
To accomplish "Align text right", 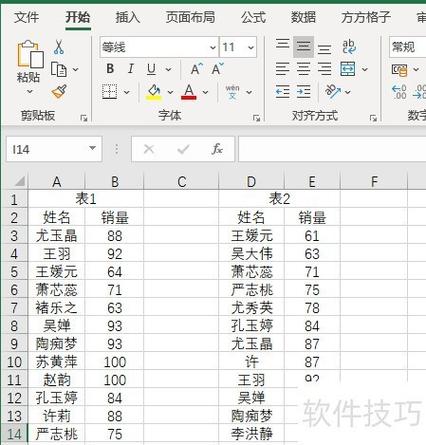I will [324, 69].
